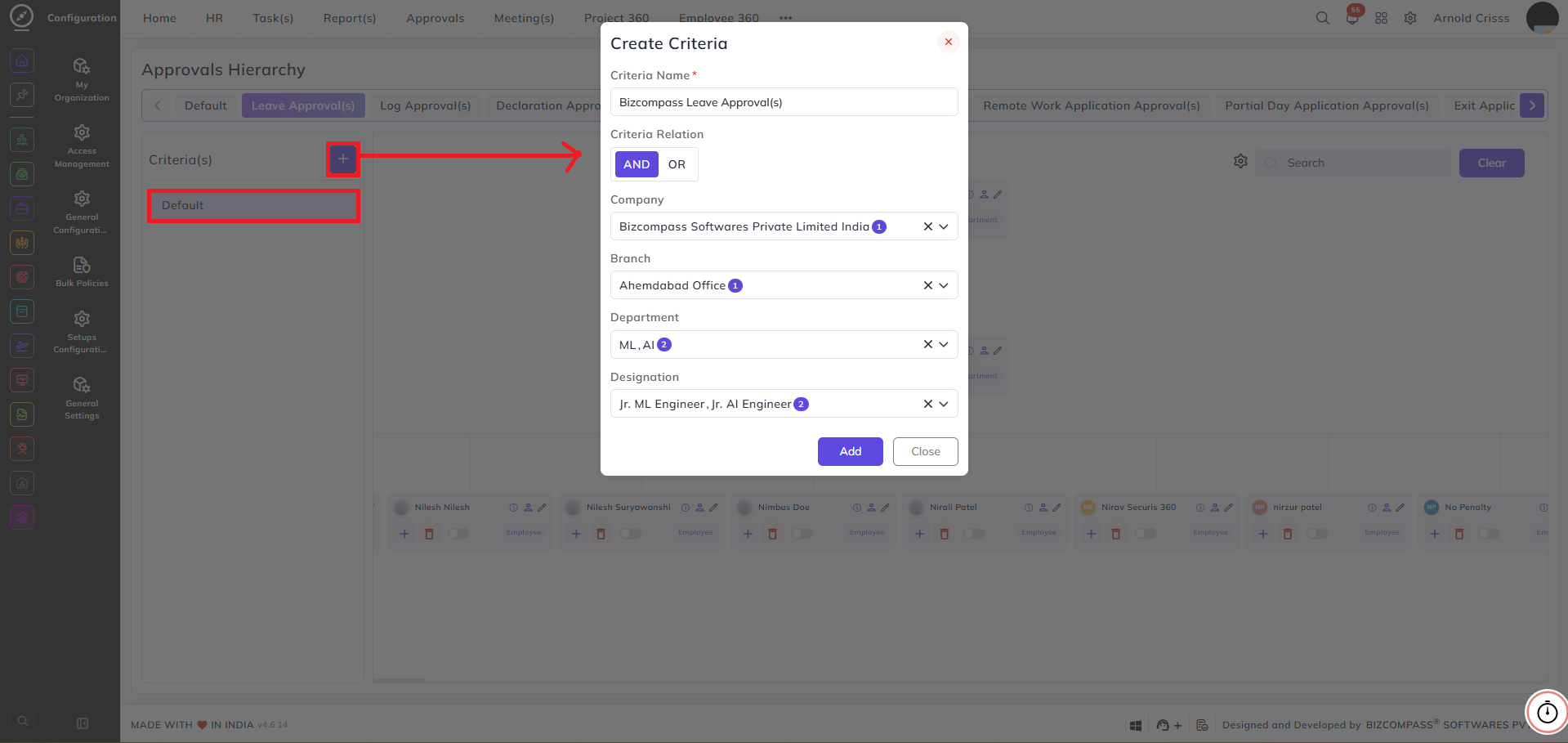This screenshot has height=743, width=1568.
Task: Open the more menu ellipsis in navbar
Action: click(x=785, y=18)
